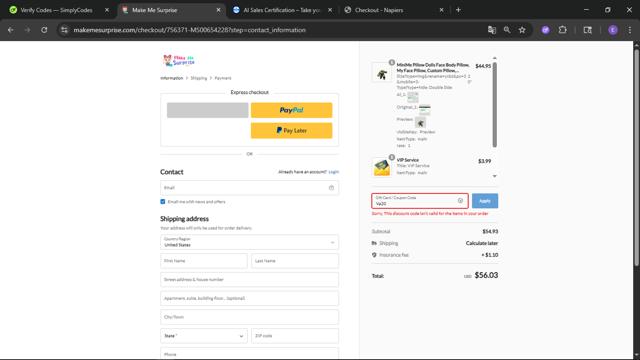Image resolution: width=640 pixels, height=360 pixels.
Task: Reload the checkout page
Action: (x=44, y=30)
